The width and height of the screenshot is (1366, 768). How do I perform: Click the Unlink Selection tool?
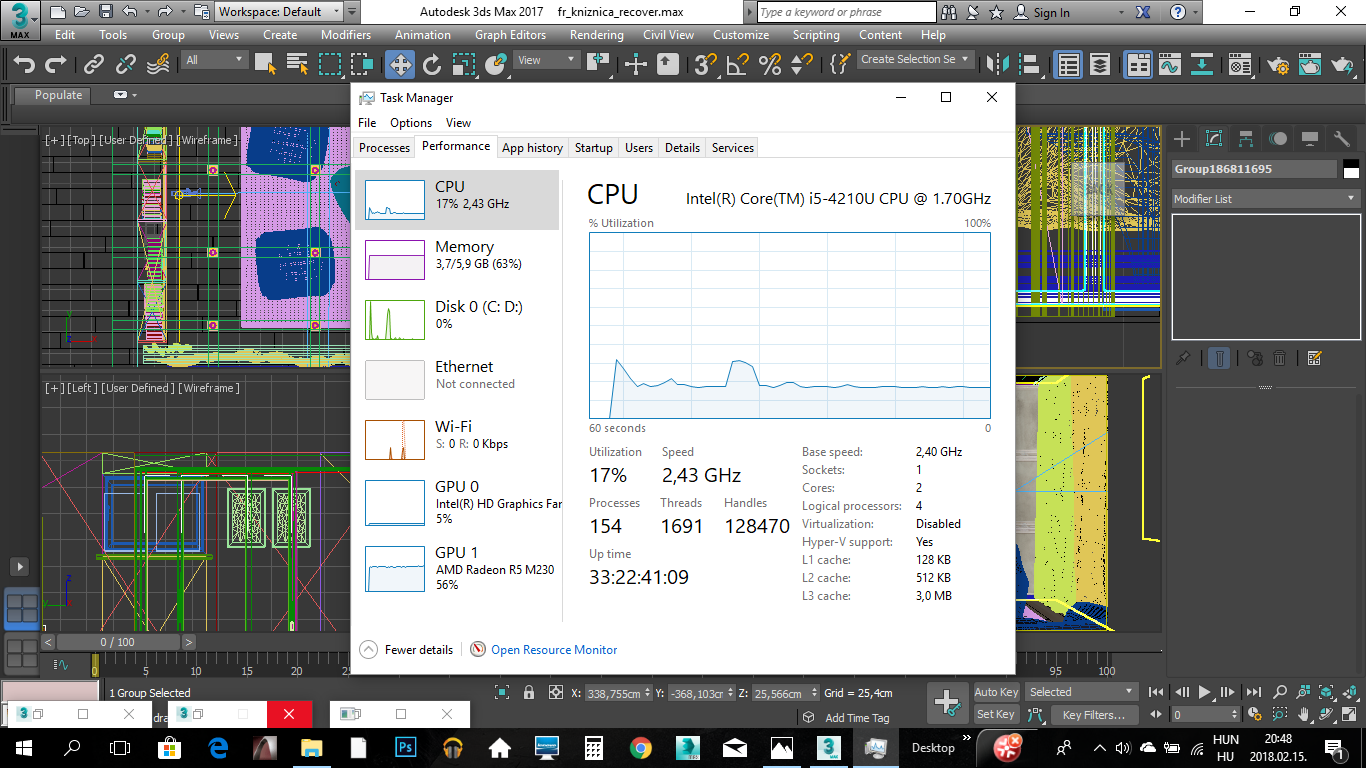point(126,65)
